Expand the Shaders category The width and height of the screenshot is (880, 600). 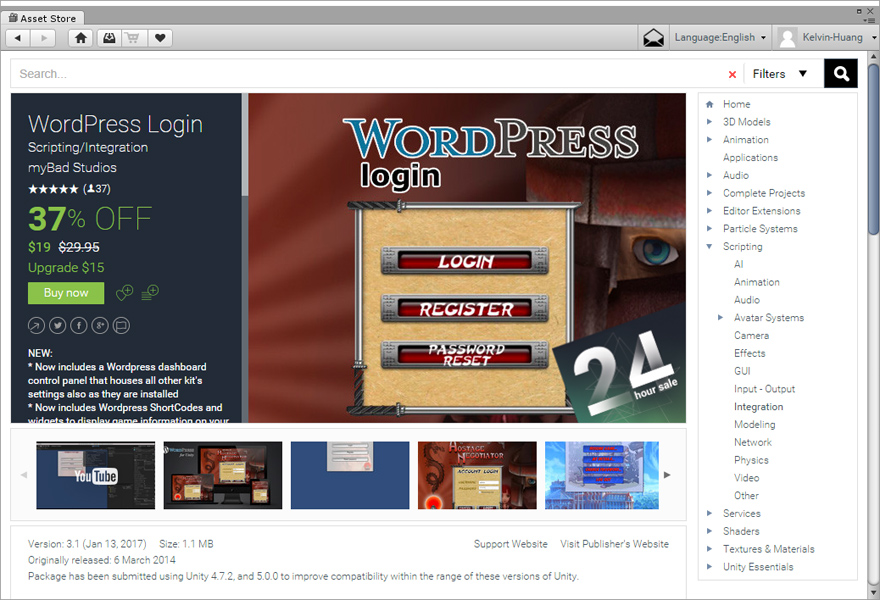click(x=709, y=531)
